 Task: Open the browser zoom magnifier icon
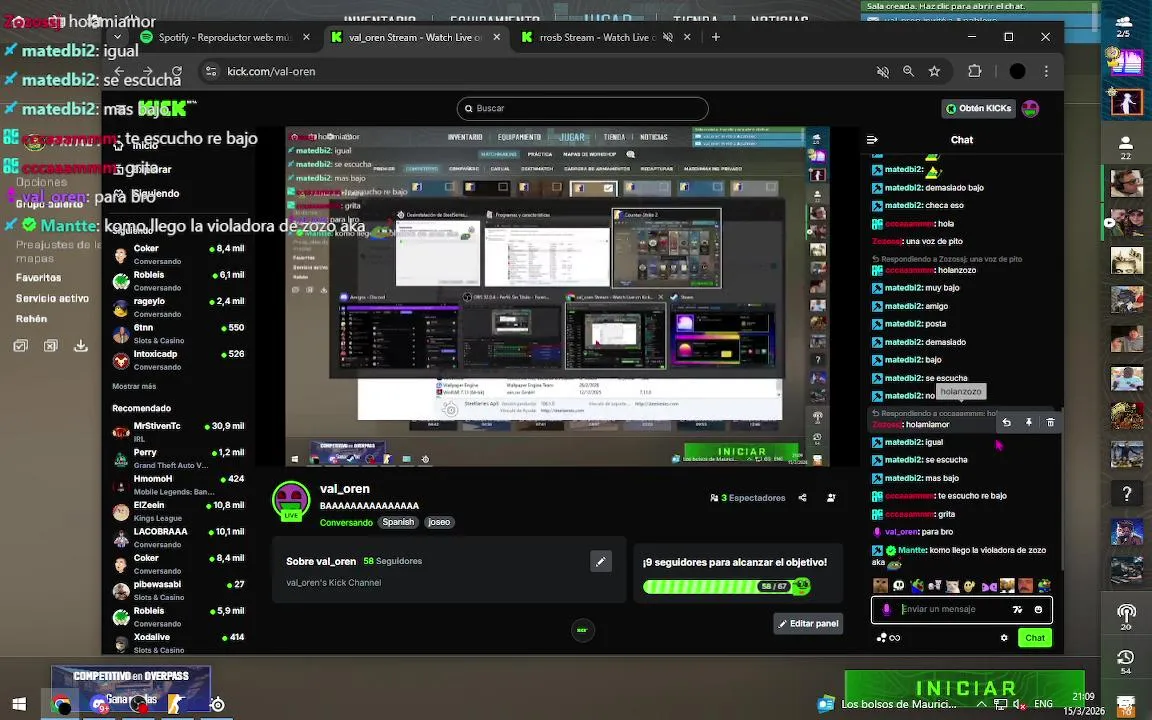(x=908, y=71)
